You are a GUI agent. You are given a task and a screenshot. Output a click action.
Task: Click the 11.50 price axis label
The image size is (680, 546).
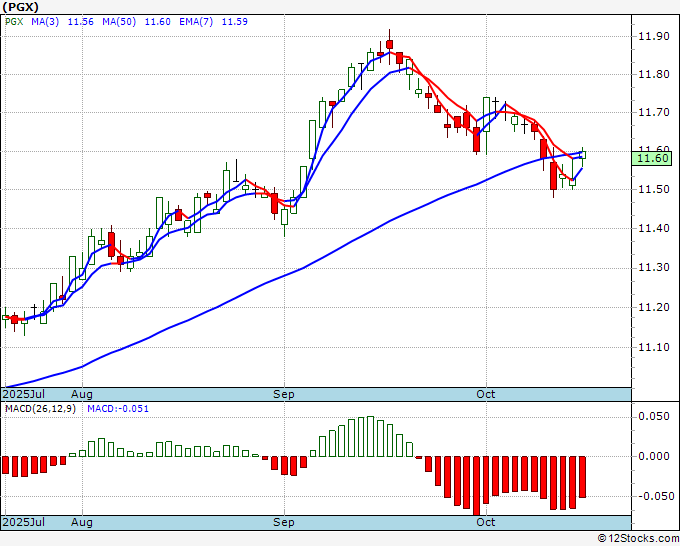tap(654, 190)
